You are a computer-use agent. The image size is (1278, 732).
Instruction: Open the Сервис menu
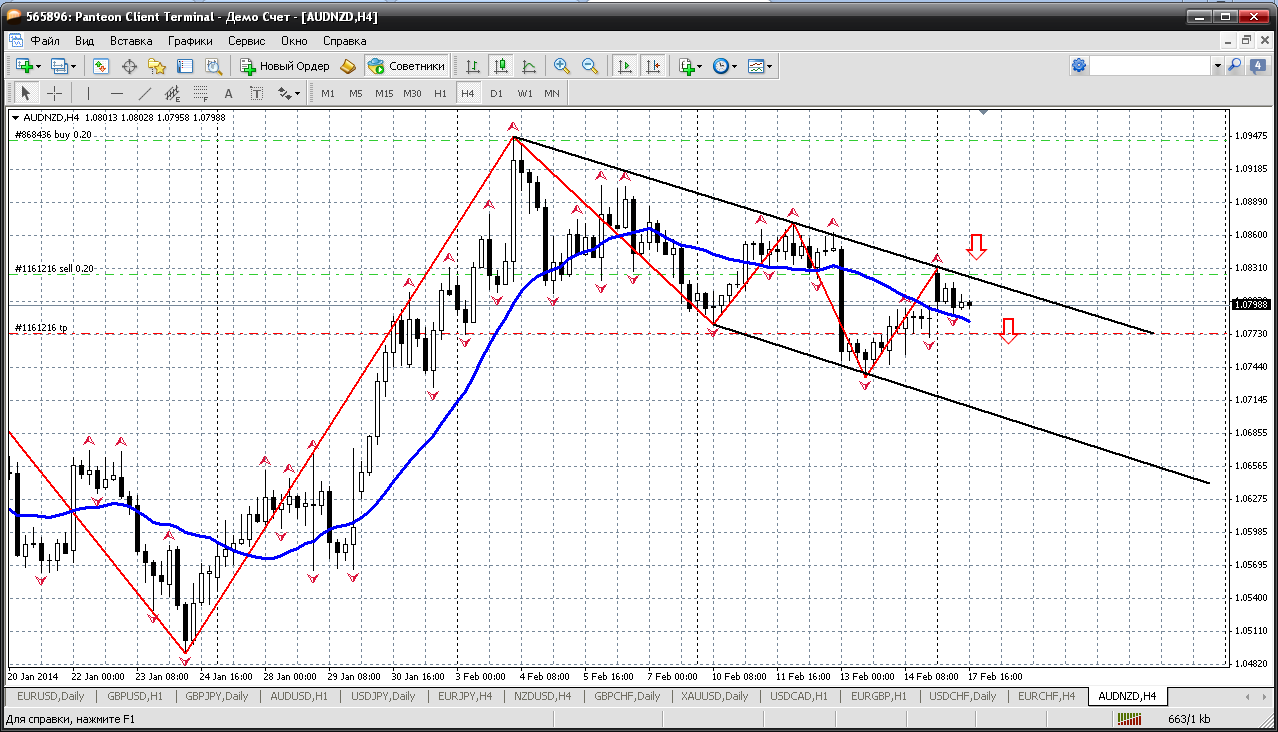(x=246, y=41)
